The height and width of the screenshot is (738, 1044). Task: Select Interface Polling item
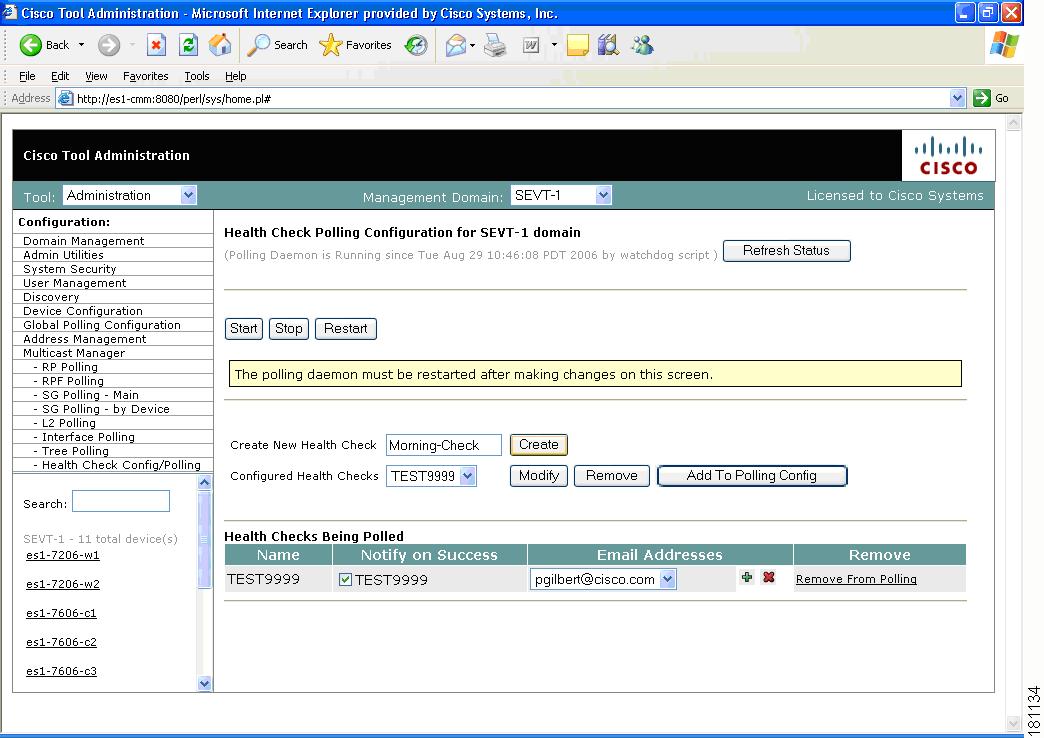88,437
